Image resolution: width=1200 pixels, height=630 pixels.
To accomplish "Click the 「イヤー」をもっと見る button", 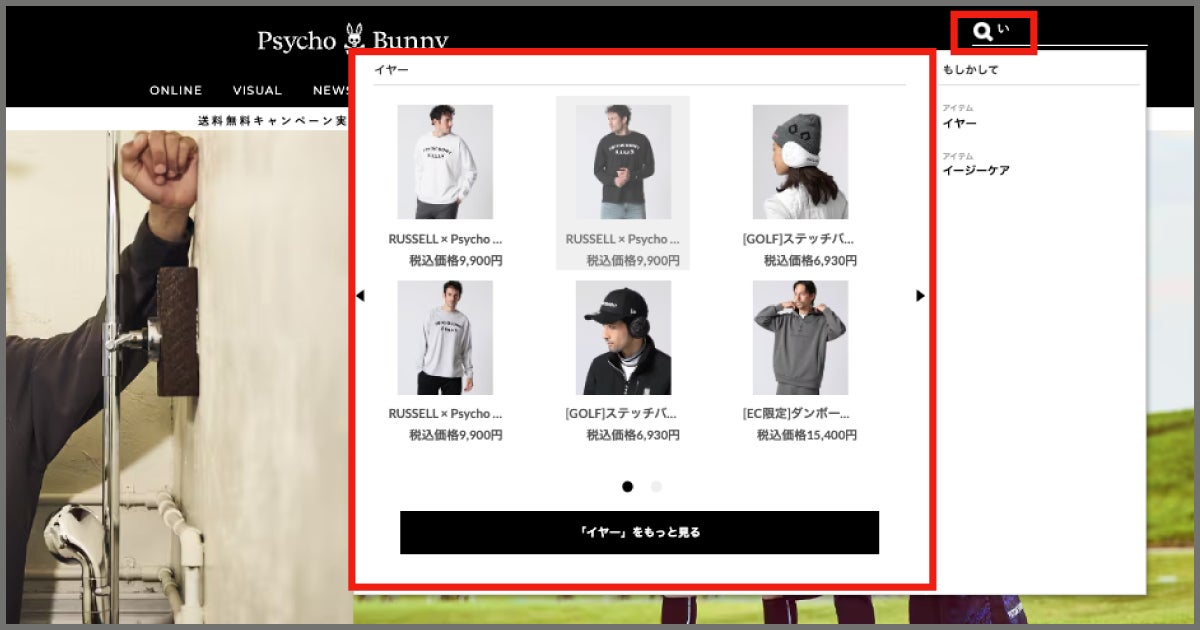I will [x=639, y=533].
